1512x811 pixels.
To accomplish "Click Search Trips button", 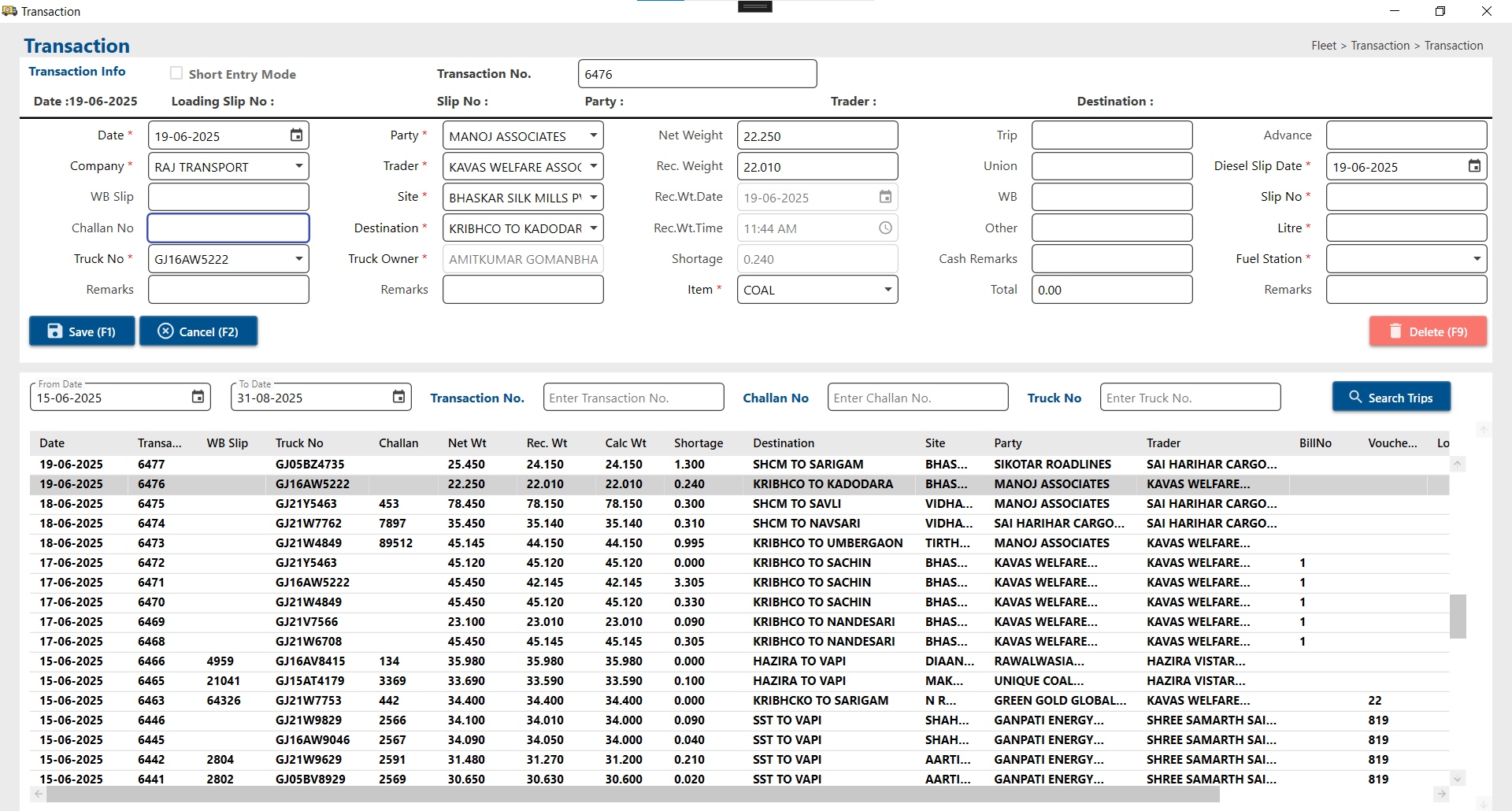I will coord(1391,397).
